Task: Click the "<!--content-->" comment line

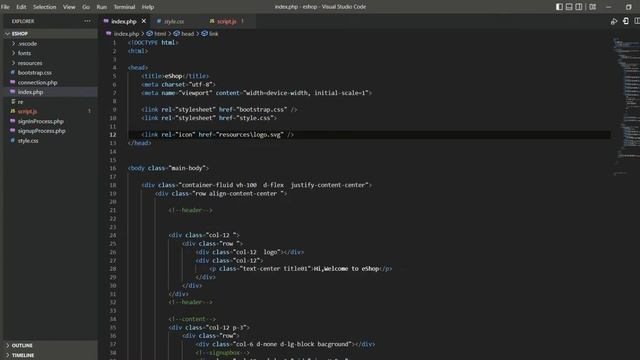Action: [x=192, y=319]
